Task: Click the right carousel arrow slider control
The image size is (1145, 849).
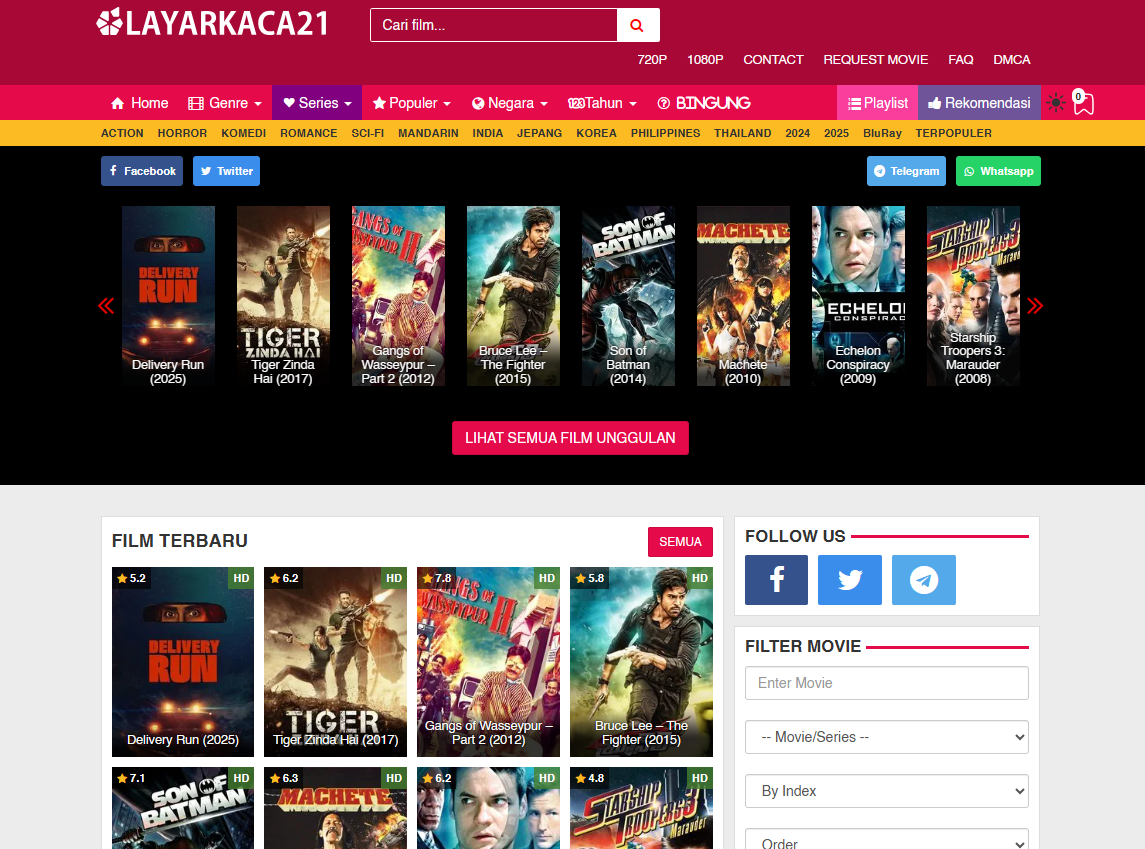Action: (1036, 305)
